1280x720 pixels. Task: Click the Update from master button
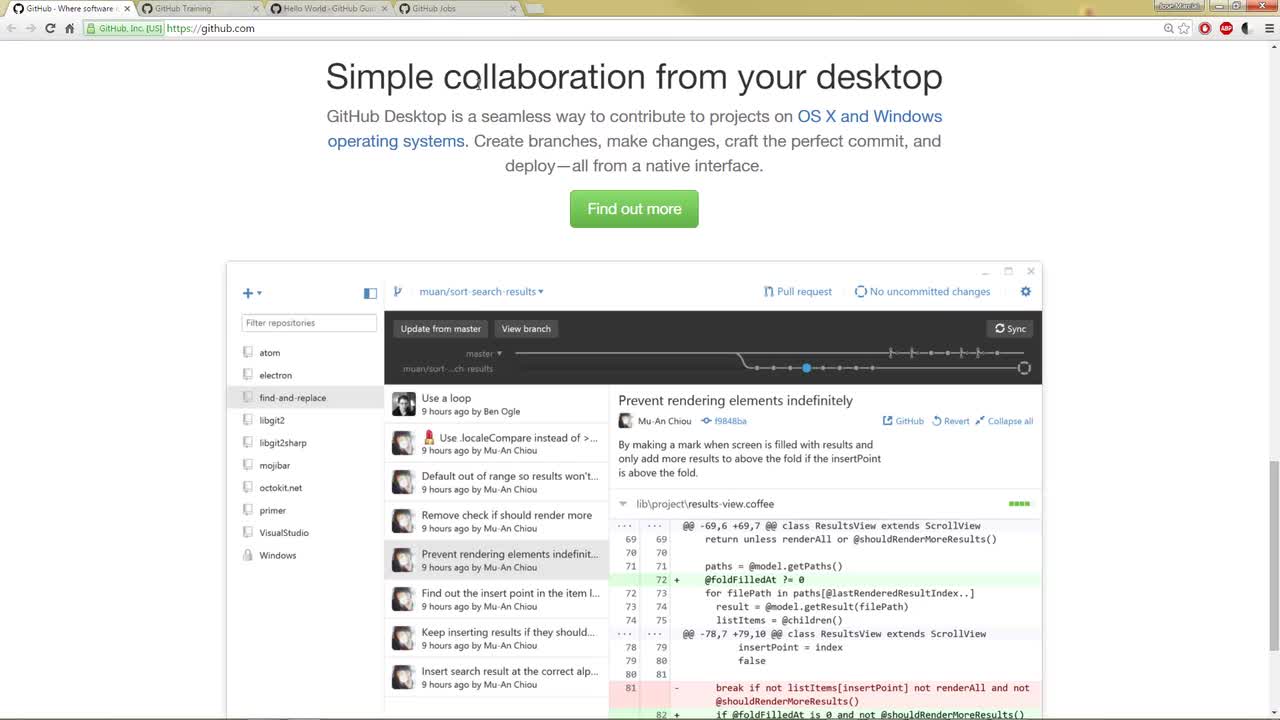tap(440, 329)
